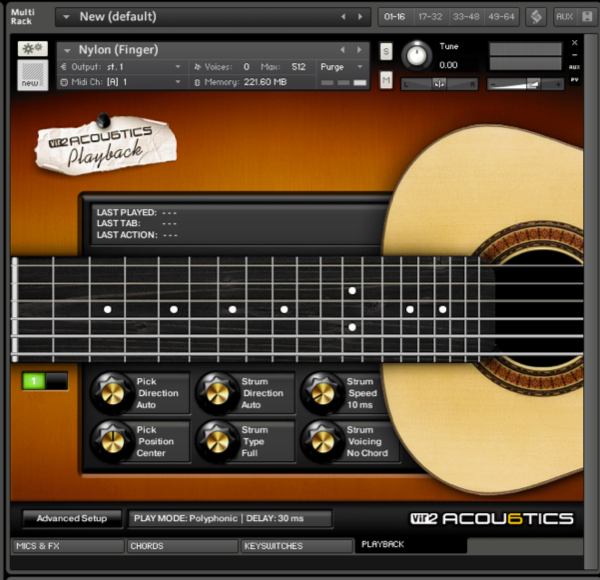This screenshot has height=580, width=600.
Task: Go to next multi preset
Action: point(360,16)
